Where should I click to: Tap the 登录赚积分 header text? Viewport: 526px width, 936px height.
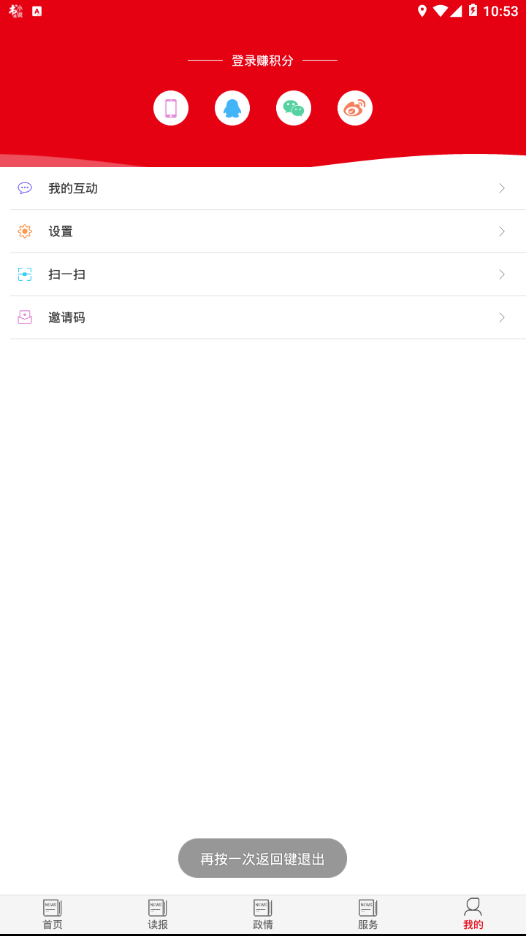pyautogui.click(x=263, y=60)
